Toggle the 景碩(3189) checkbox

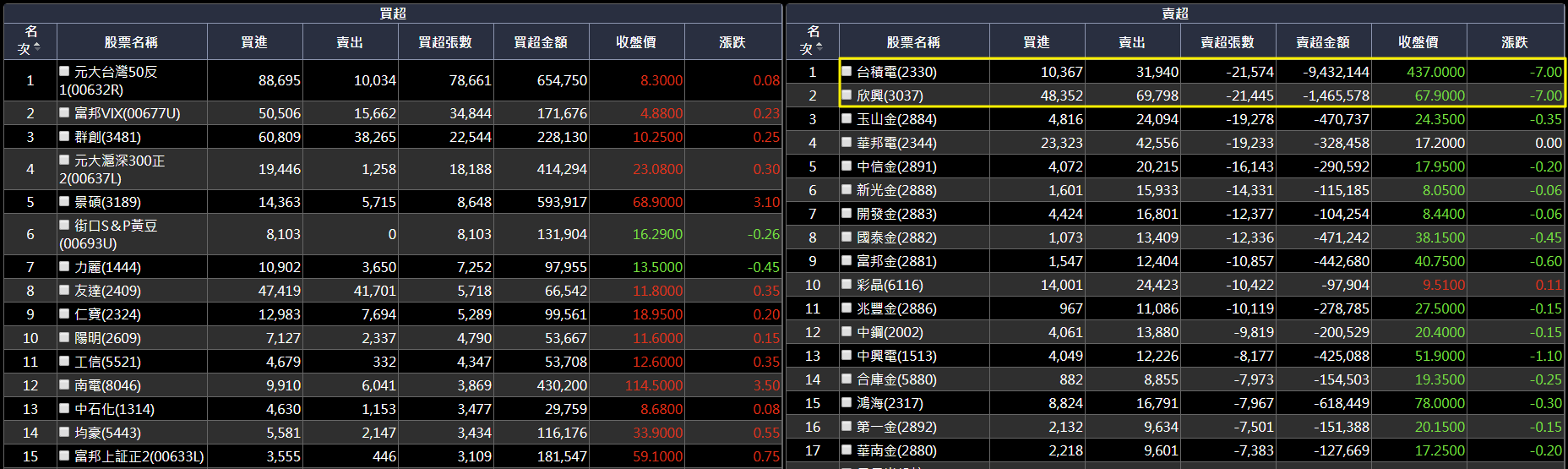pyautogui.click(x=64, y=201)
